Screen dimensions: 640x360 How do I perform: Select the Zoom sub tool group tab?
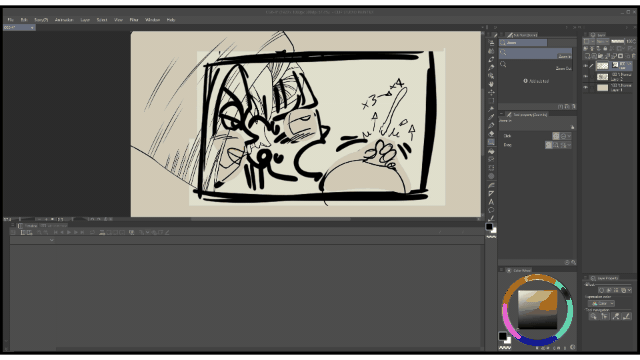(x=523, y=42)
